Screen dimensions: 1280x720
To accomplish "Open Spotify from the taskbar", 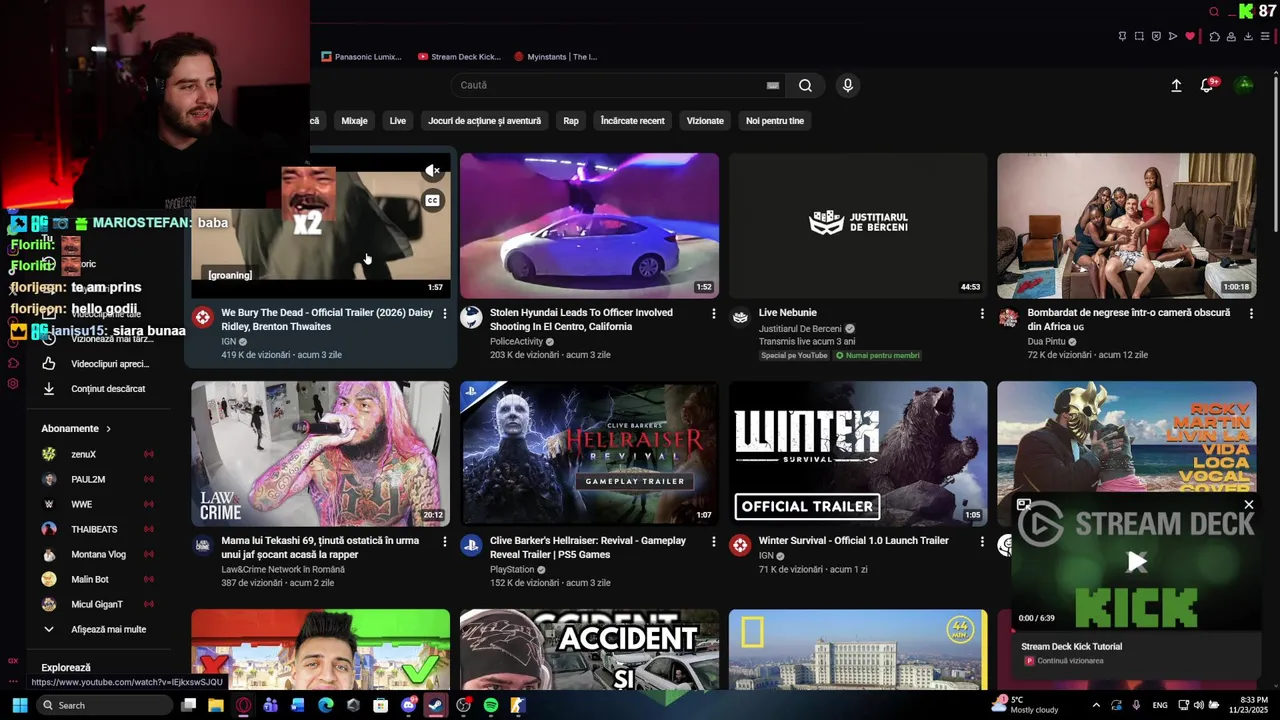I will coord(490,705).
